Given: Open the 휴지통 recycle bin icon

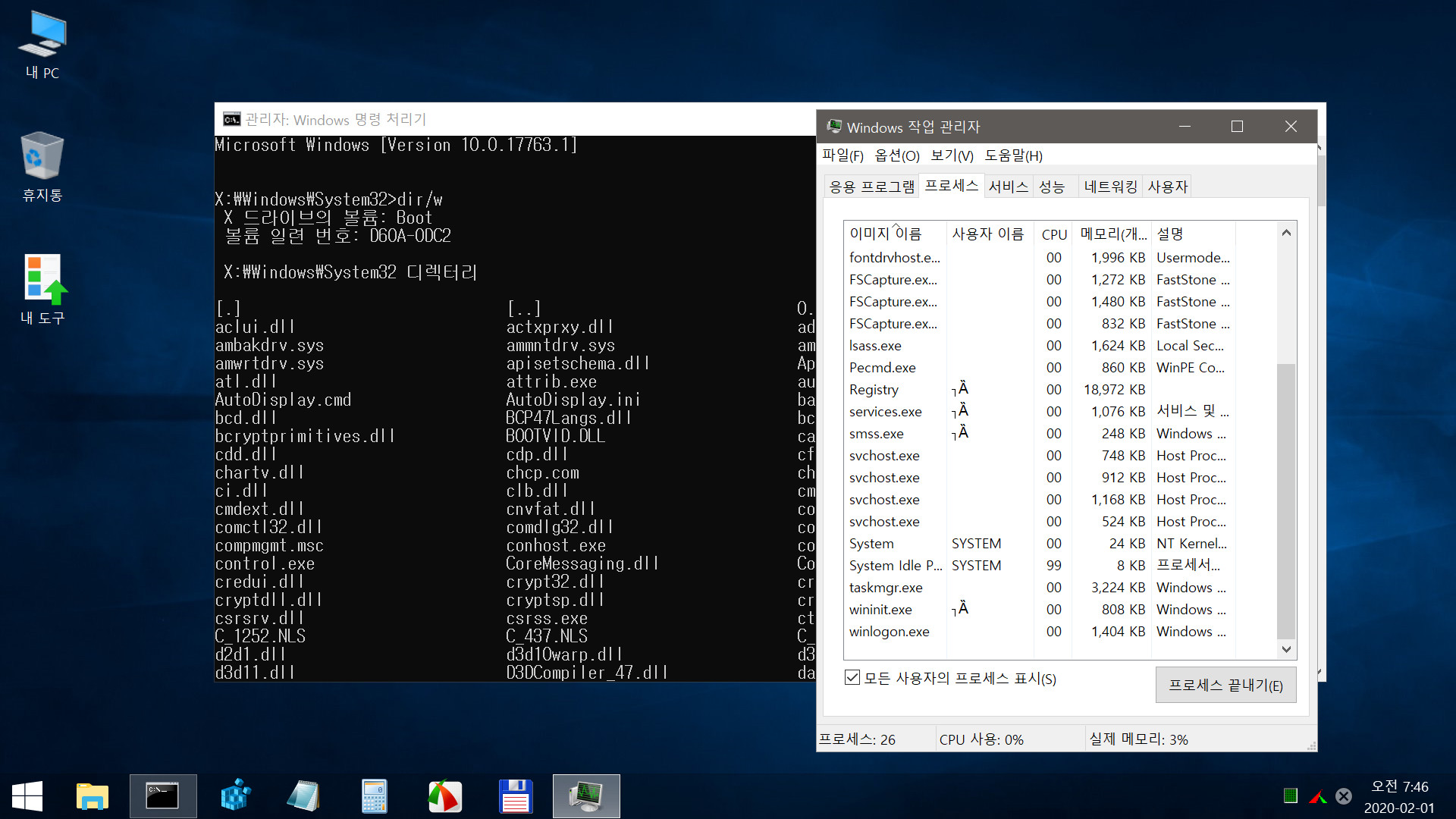Looking at the screenshot, I should [x=42, y=167].
